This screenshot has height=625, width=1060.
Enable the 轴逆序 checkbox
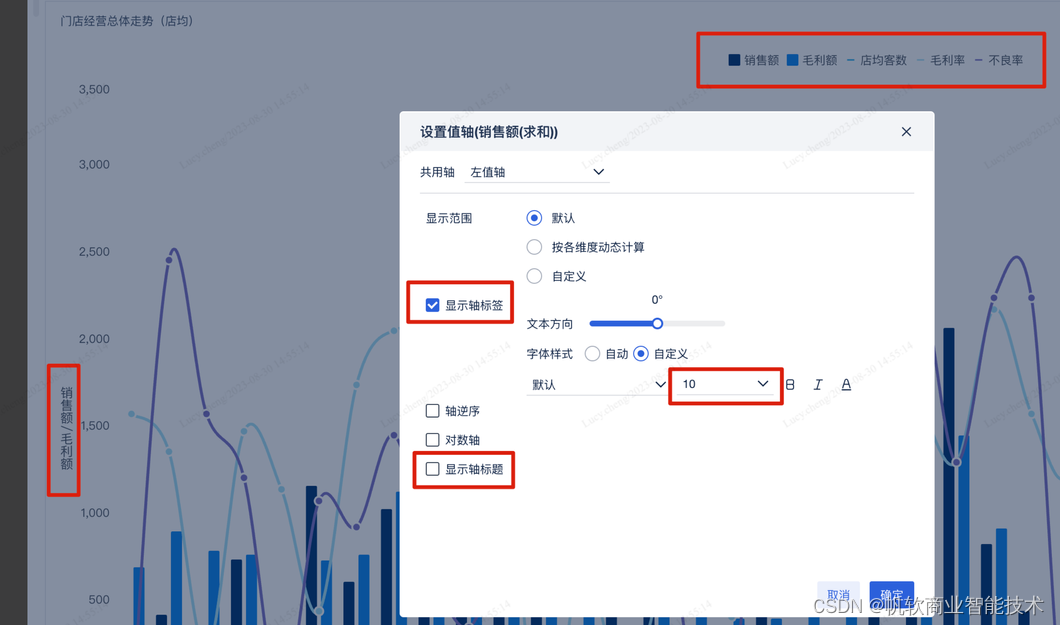433,411
